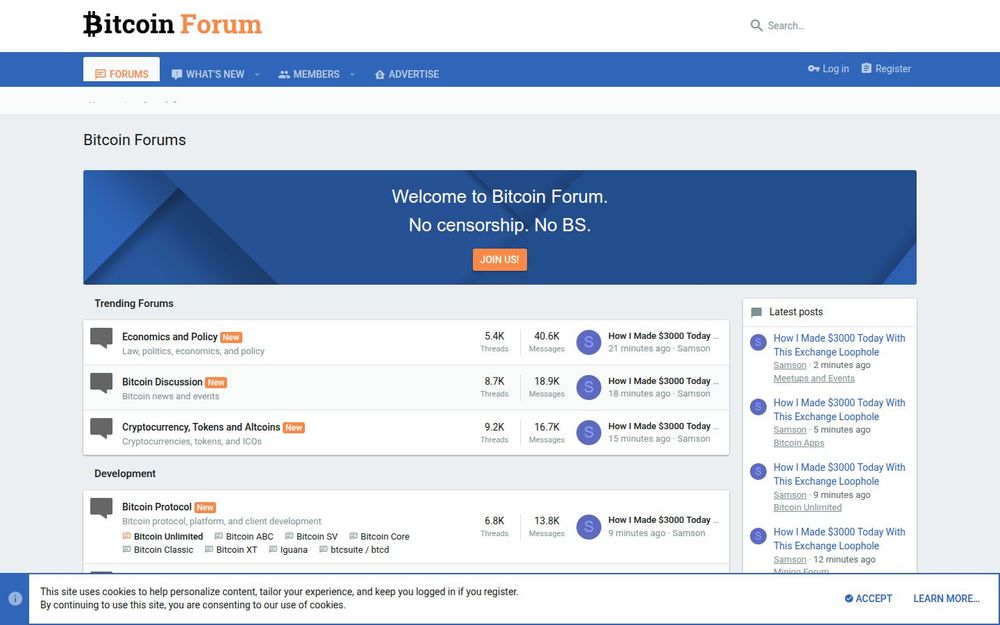Click Samson avatar in Bitcoin Discussion row
1000x625 pixels.
pyautogui.click(x=589, y=387)
